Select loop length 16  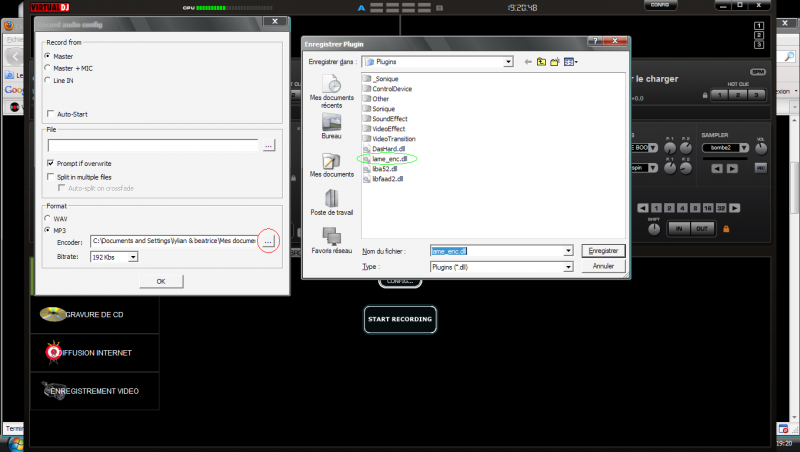(708, 208)
